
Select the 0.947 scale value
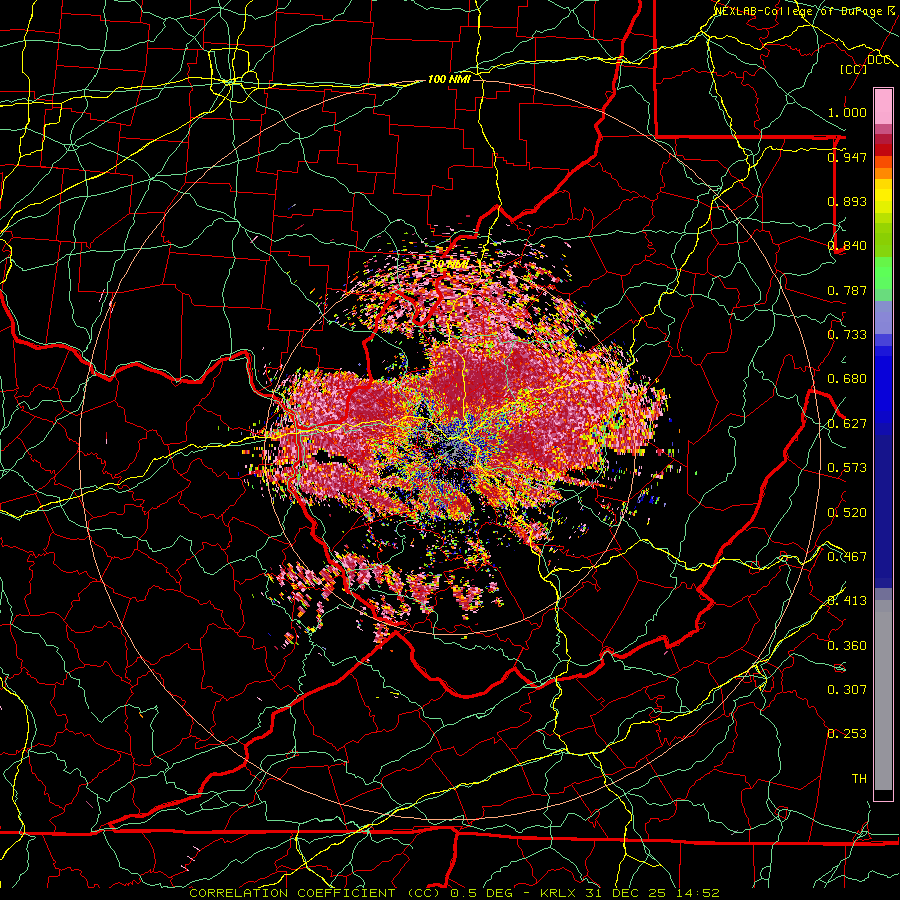coord(847,157)
